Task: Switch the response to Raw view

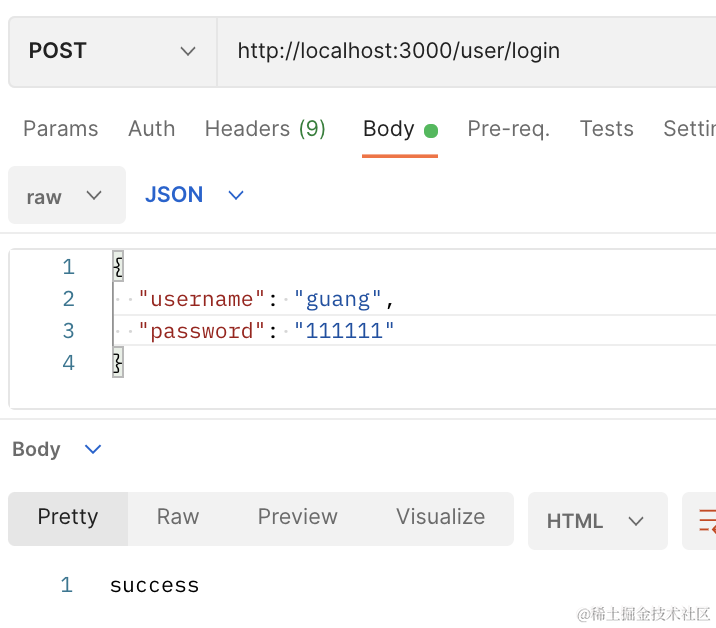Action: click(x=178, y=517)
